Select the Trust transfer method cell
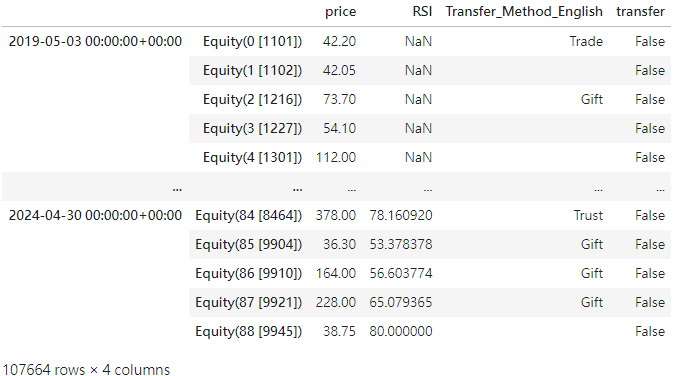The height and width of the screenshot is (376, 675). click(588, 215)
